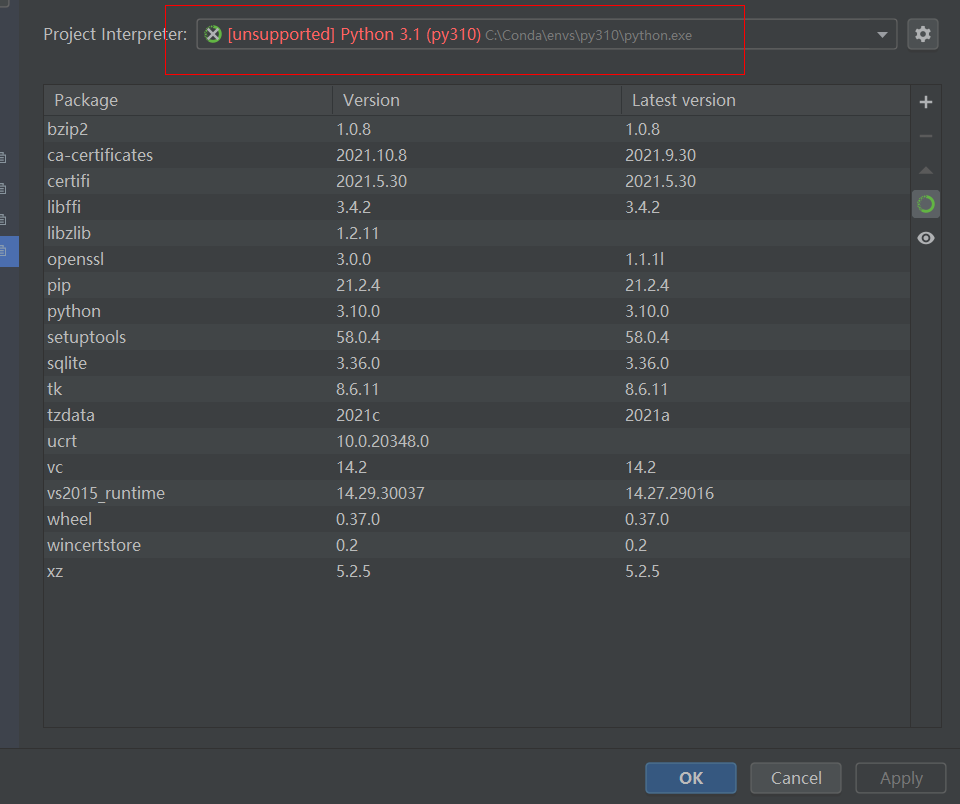Click the unsupported interpreter status icon
Viewport: 960px width, 804px height.
tap(213, 34)
